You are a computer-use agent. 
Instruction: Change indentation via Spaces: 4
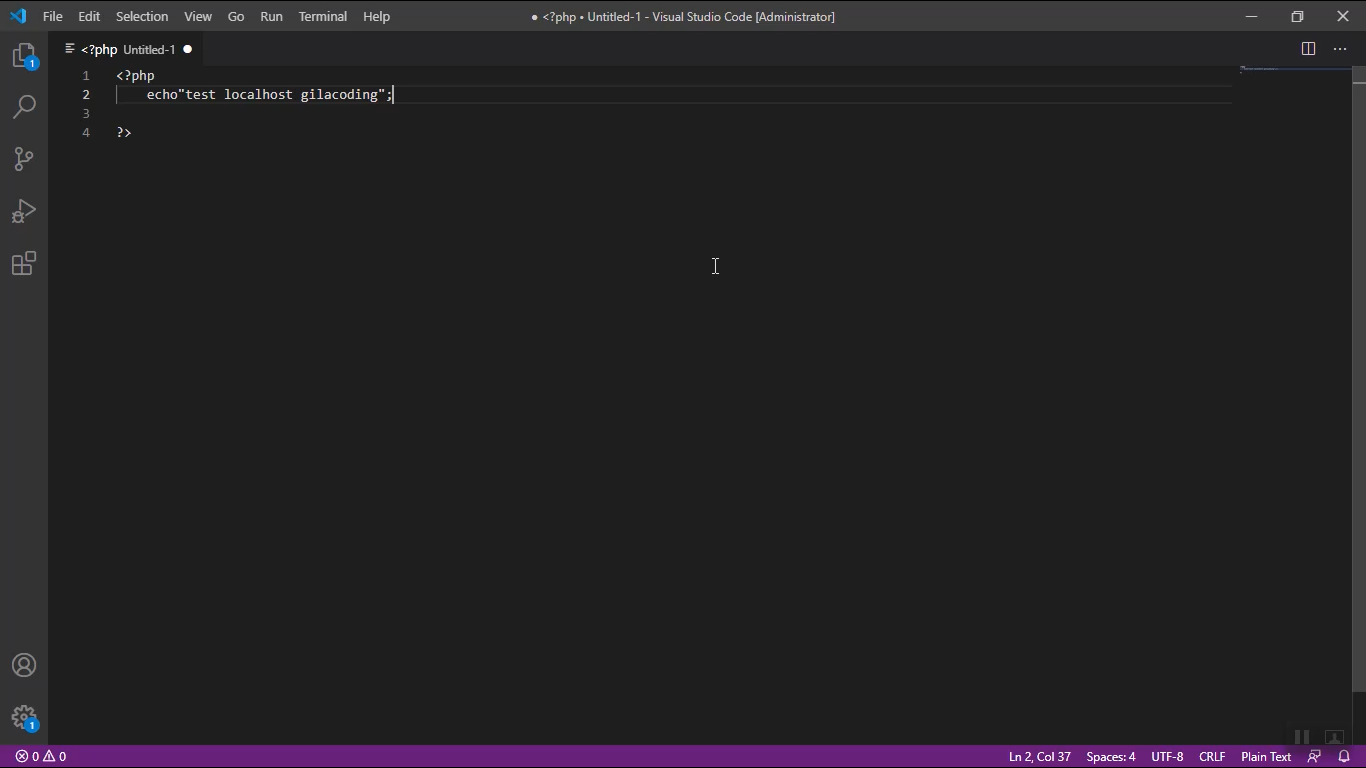pyautogui.click(x=1111, y=757)
